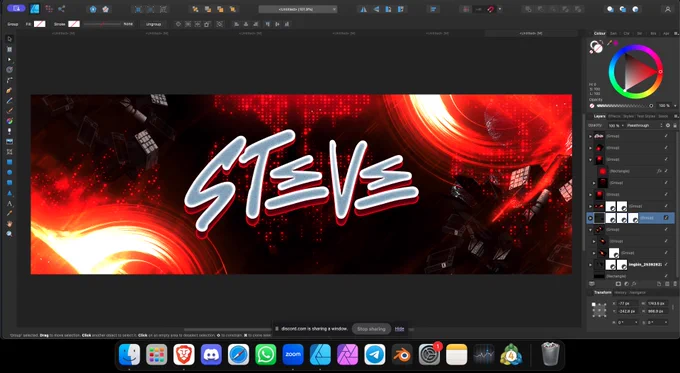The image size is (680, 373).
Task: Open Telegram from the Dock
Action: (x=375, y=355)
